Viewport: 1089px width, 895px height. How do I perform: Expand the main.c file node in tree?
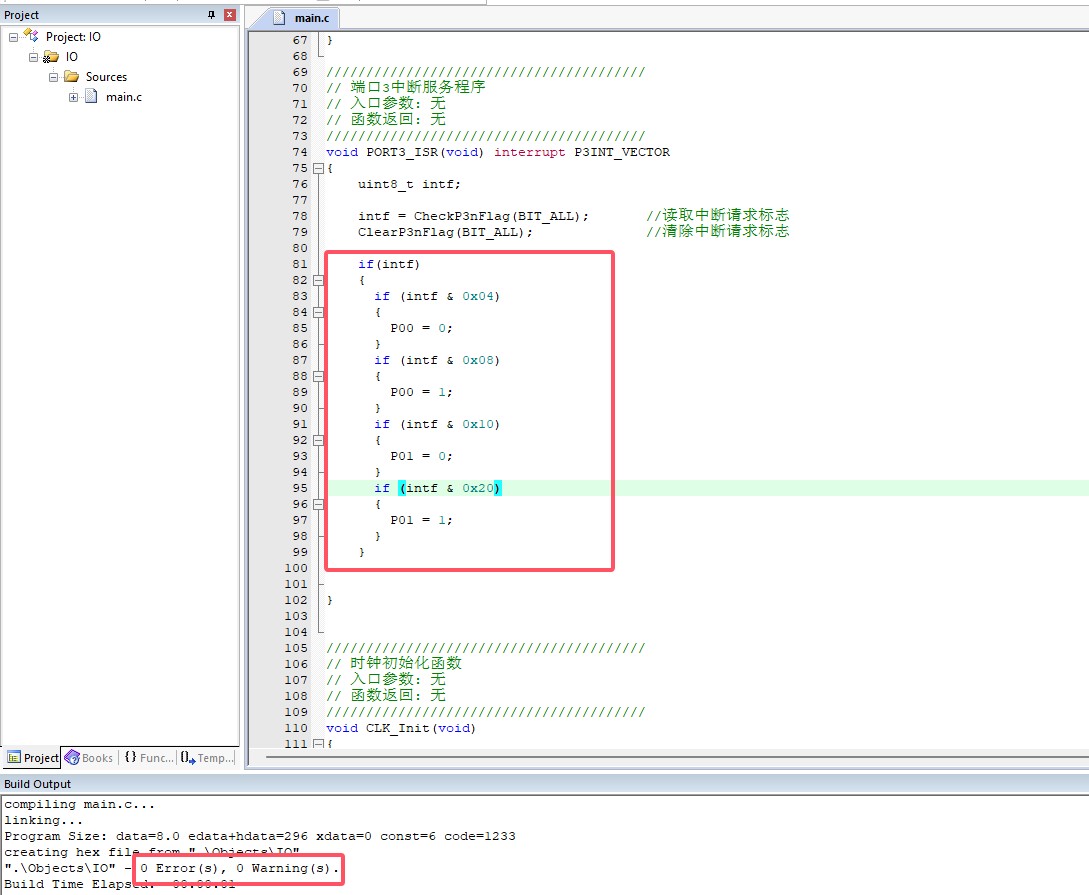(x=74, y=97)
